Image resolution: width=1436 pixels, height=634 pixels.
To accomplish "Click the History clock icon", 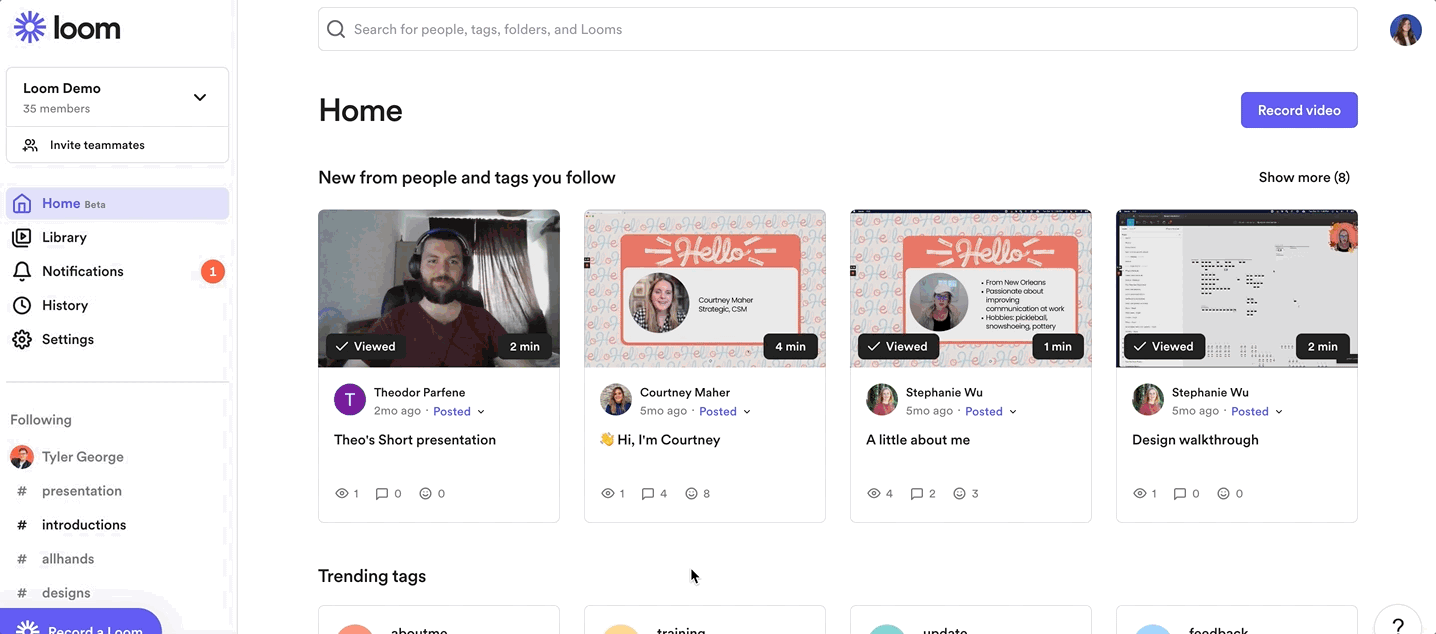I will (22, 305).
